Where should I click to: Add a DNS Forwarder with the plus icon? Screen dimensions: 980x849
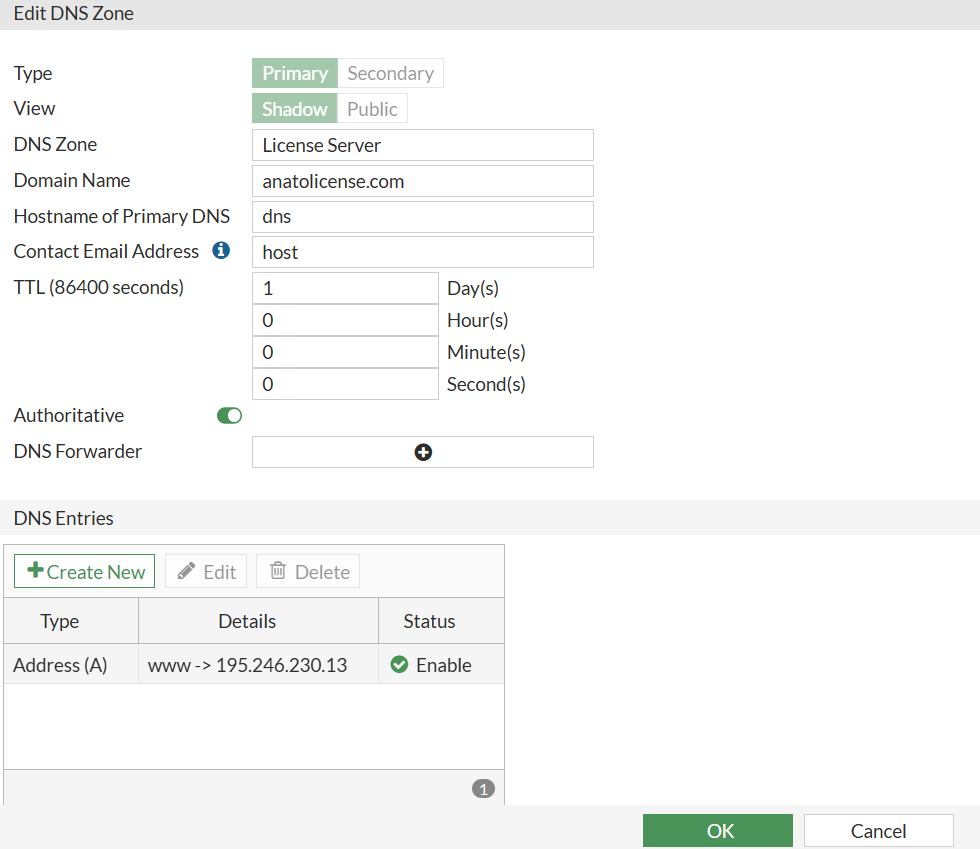tap(422, 452)
